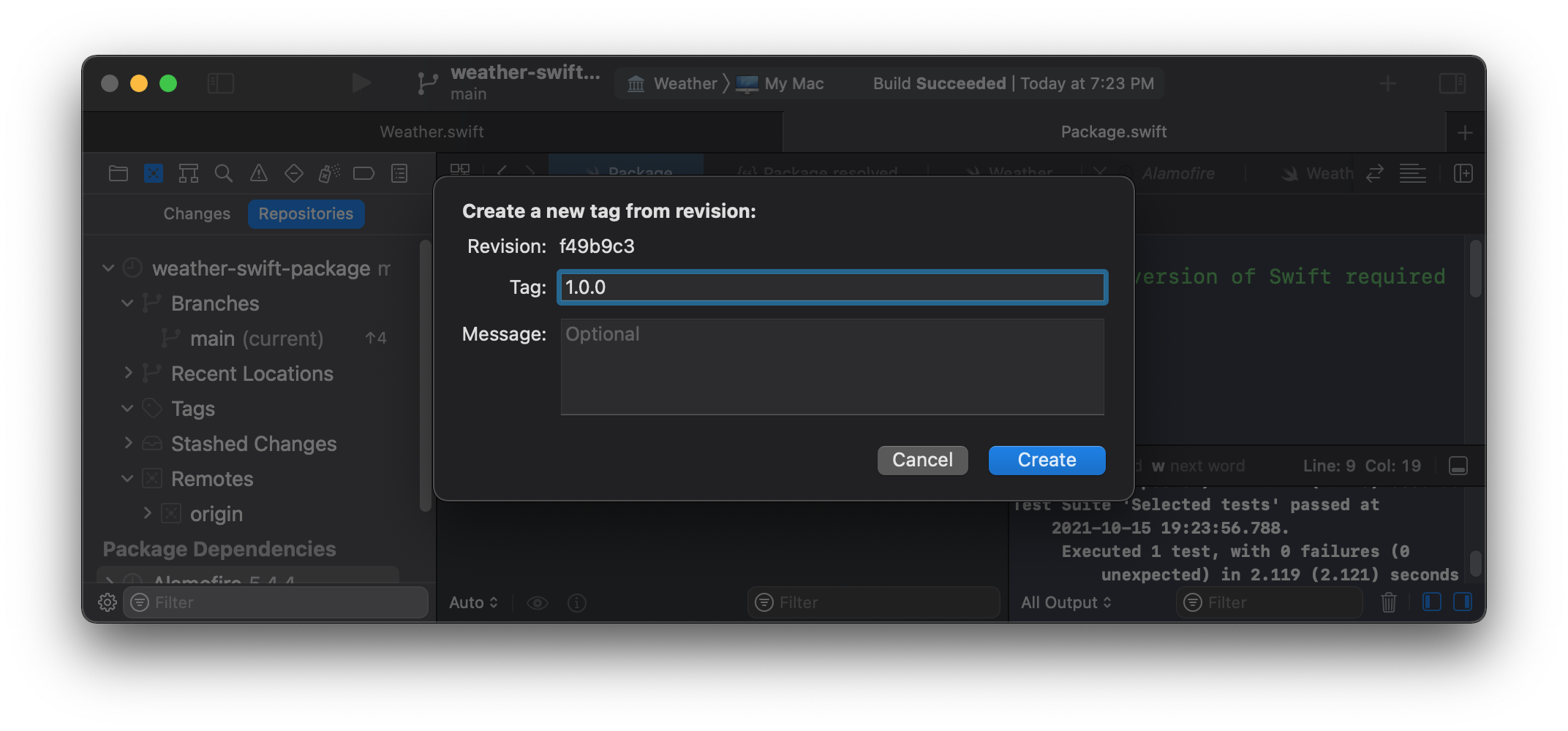Switch to the Changes tab

[197, 213]
